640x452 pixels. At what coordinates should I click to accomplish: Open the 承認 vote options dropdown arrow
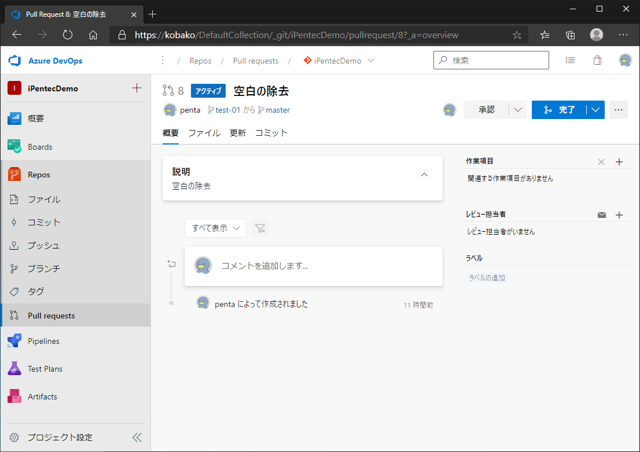click(x=518, y=110)
